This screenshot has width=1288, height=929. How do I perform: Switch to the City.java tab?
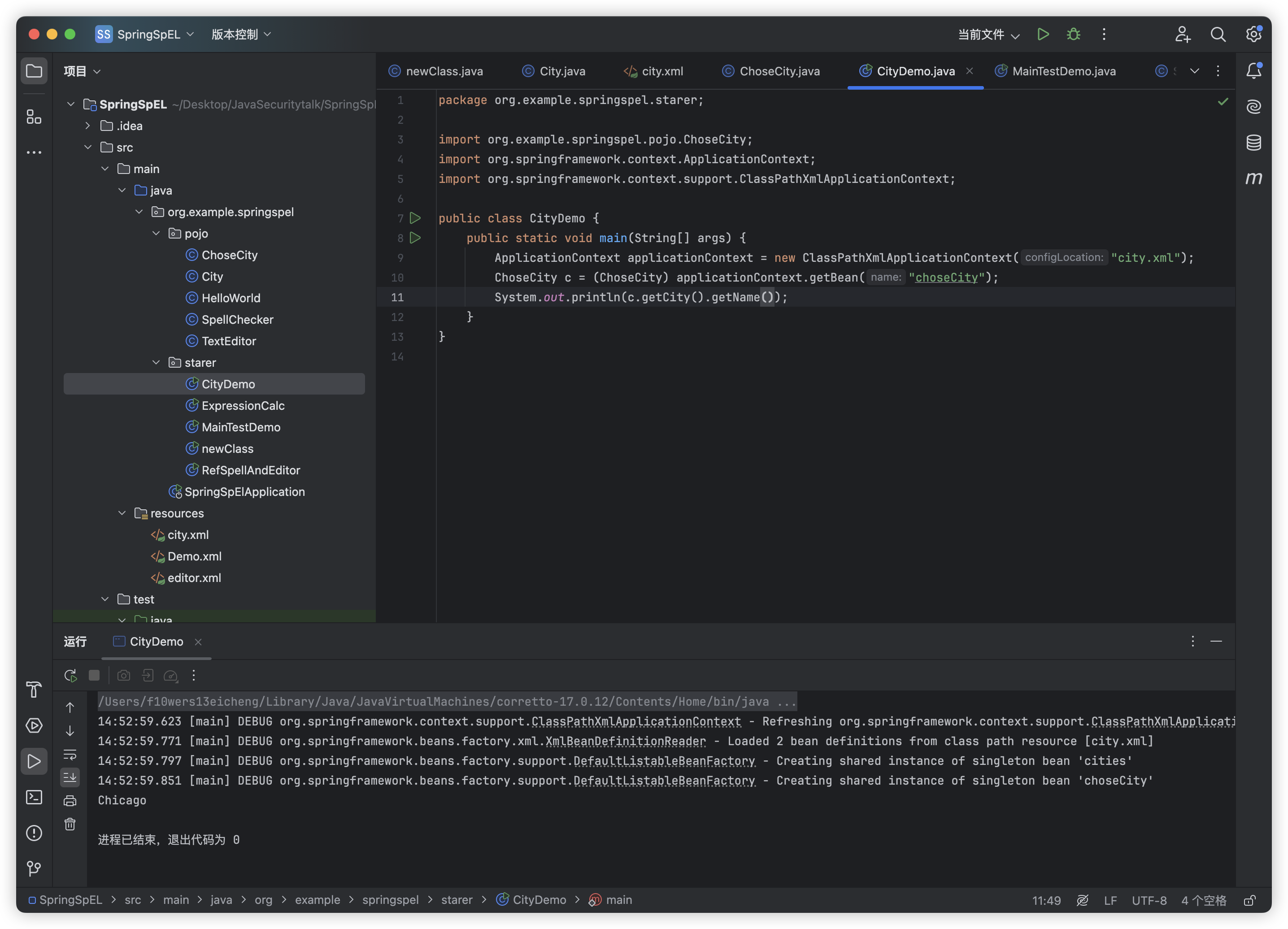(553, 71)
